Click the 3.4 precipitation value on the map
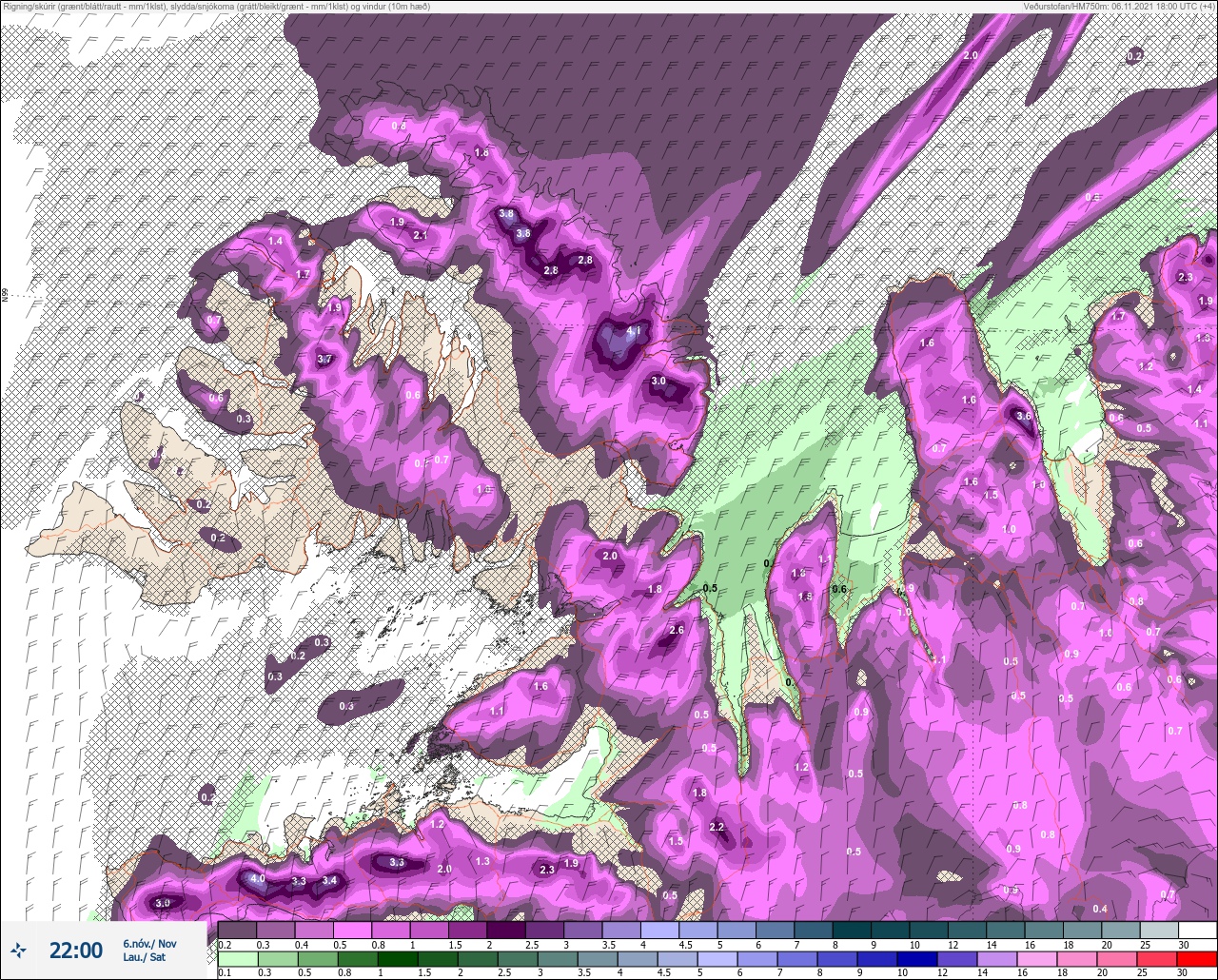Screen dimensions: 1218x980 329,881
